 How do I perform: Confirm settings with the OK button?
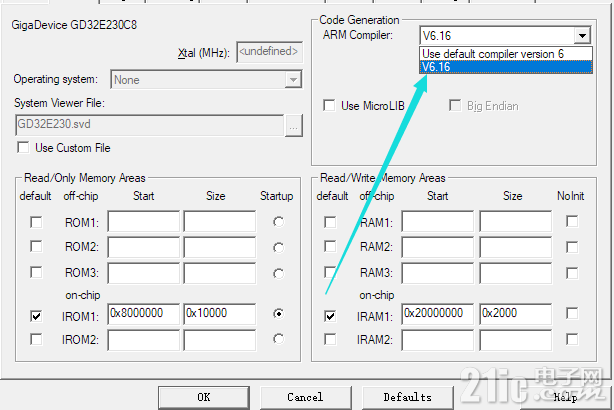coord(204,397)
